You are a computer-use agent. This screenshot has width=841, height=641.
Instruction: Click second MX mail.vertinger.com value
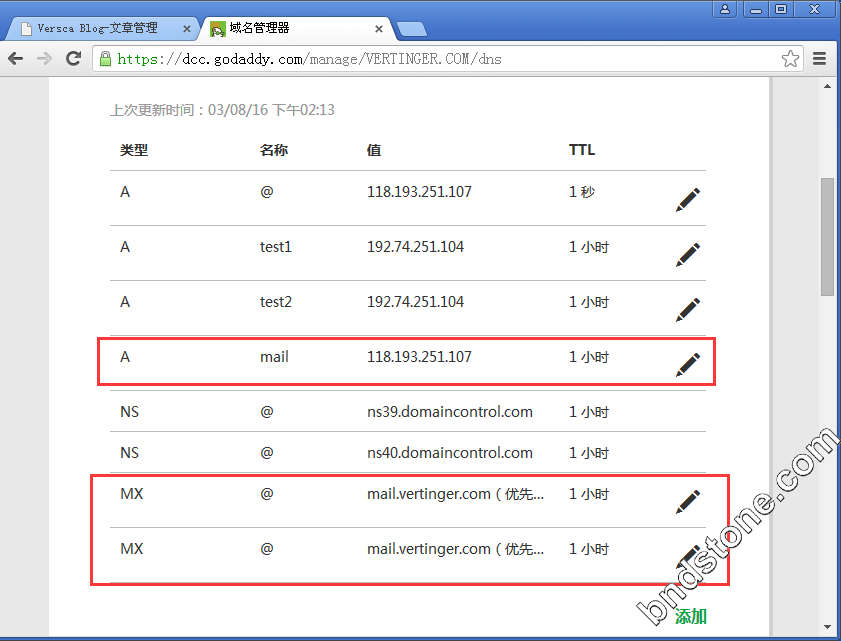coord(455,549)
